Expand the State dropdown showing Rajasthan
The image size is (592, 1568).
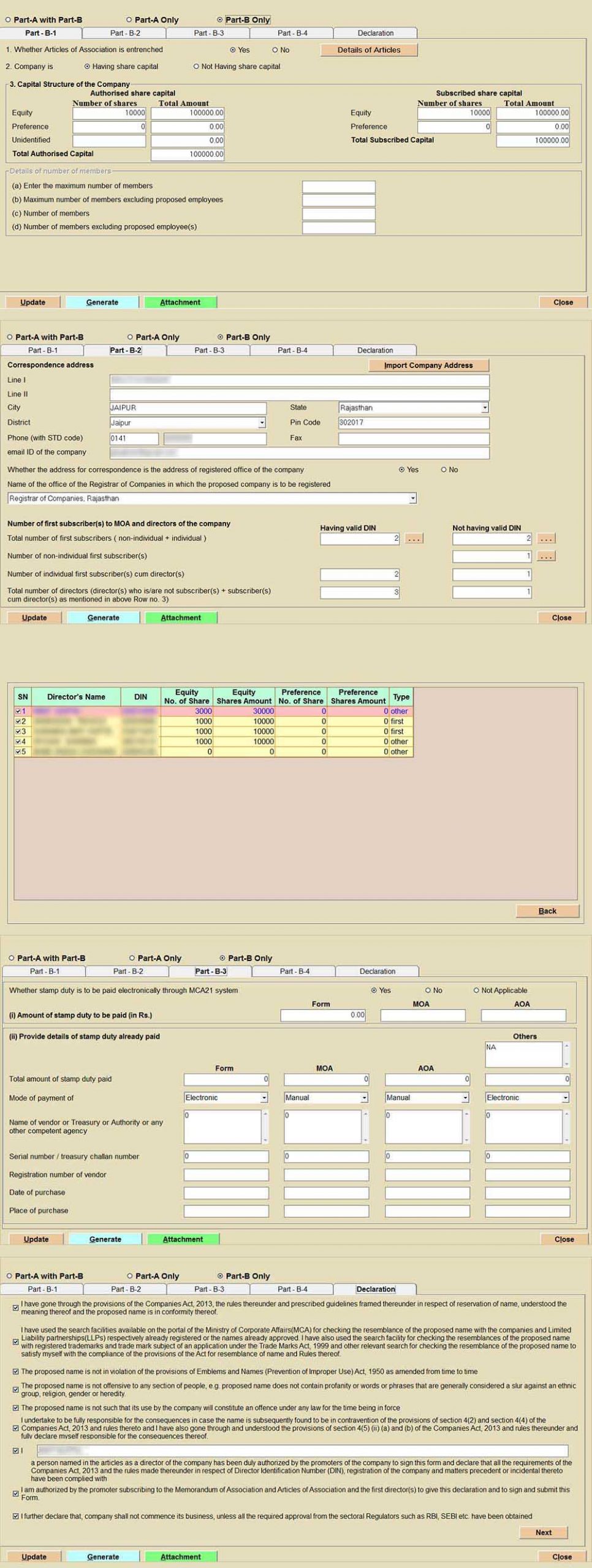[484, 408]
